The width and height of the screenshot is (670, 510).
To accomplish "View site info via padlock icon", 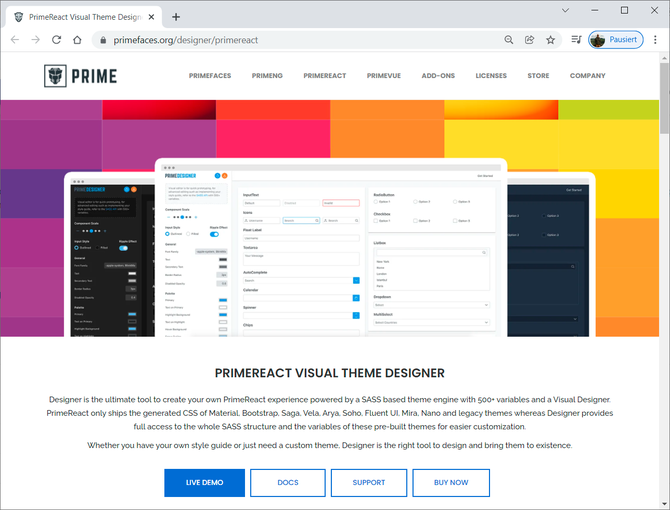I will point(103,40).
